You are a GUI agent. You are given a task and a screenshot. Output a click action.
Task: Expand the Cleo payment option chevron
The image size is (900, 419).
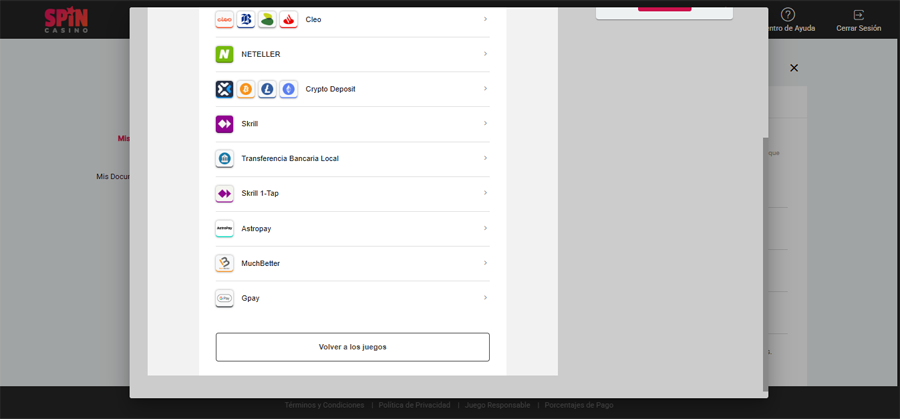click(486, 19)
